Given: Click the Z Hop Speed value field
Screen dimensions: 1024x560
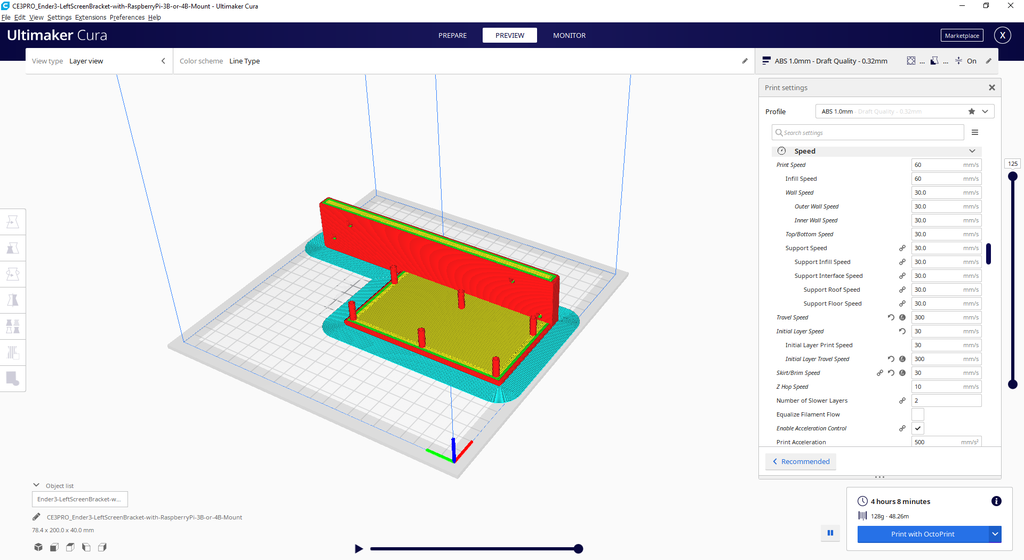Looking at the screenshot, I should [x=946, y=386].
